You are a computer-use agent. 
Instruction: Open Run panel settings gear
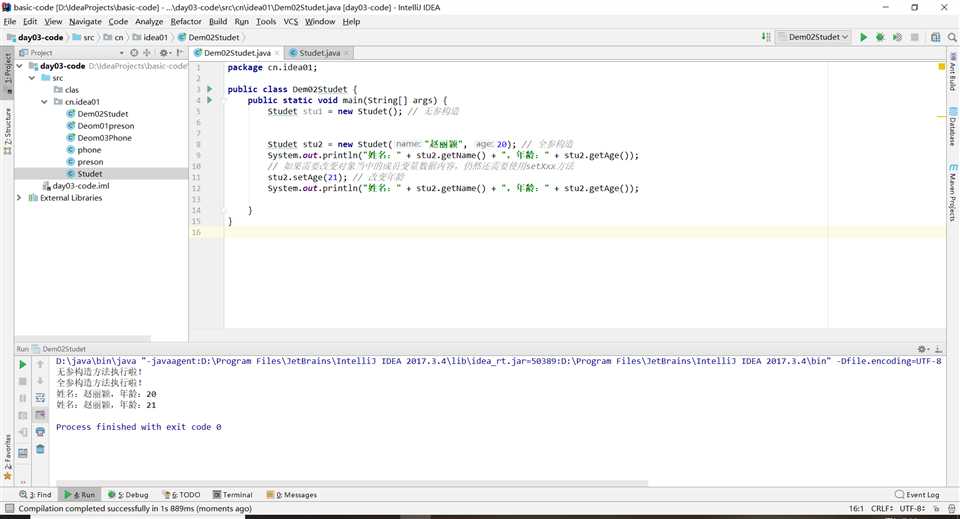click(x=923, y=349)
